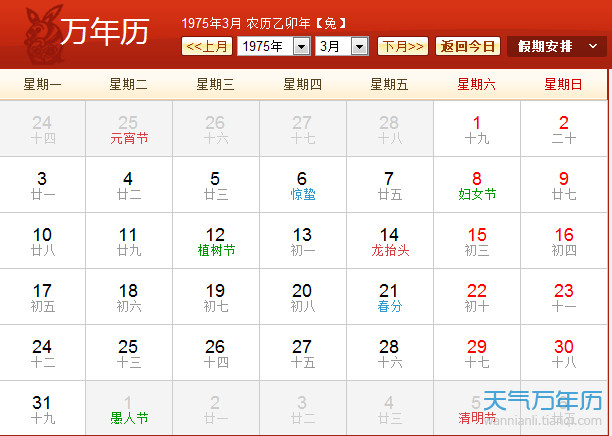Select March 8 妇女节

[x=477, y=185]
